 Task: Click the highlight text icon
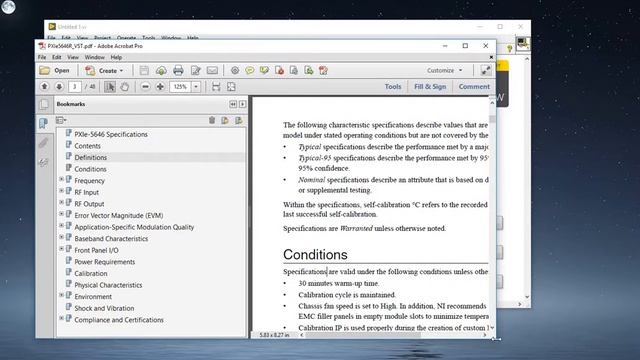[x=264, y=71]
